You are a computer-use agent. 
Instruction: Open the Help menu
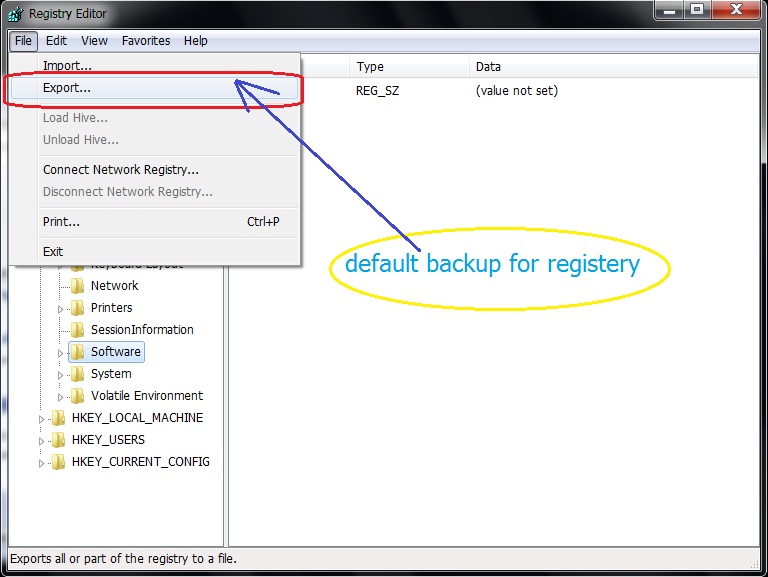(x=195, y=41)
